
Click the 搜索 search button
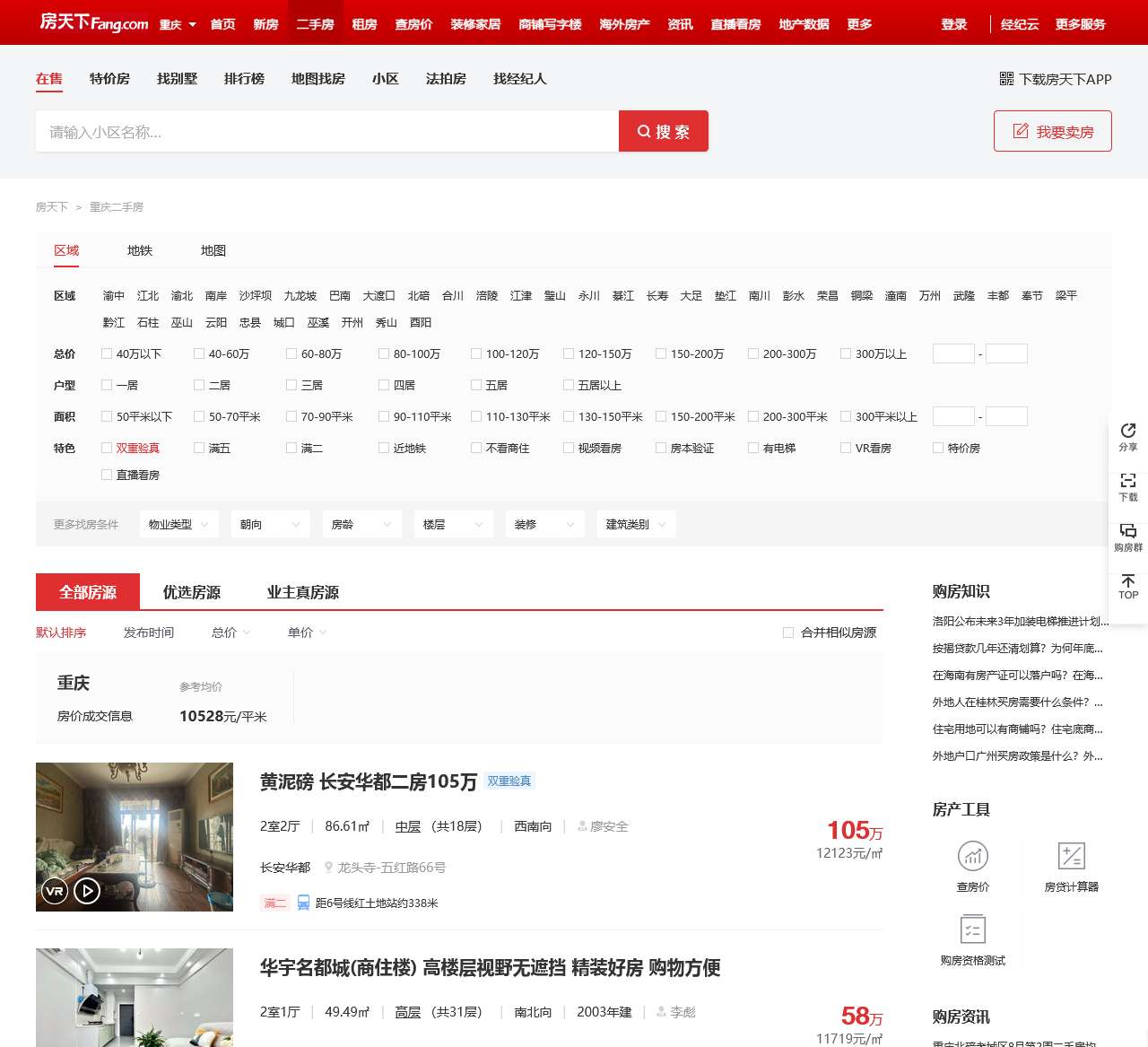[x=663, y=131]
